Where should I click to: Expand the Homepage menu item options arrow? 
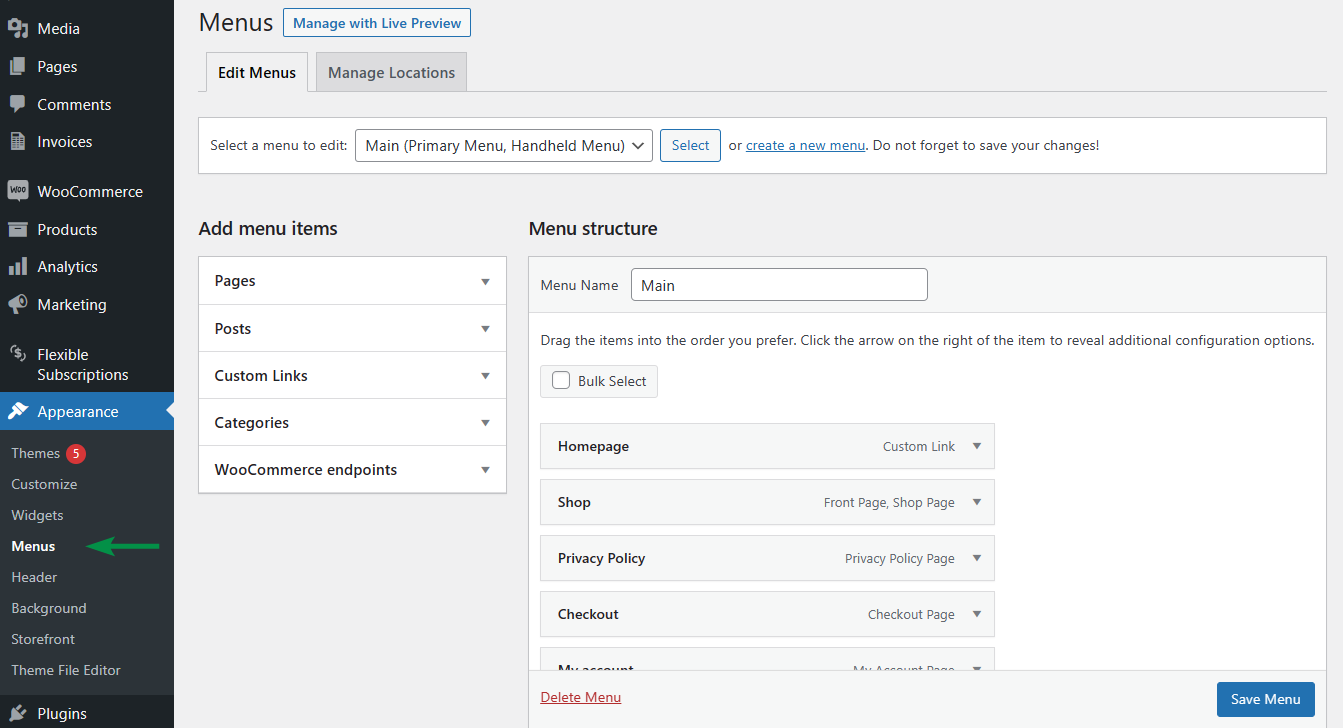[977, 446]
